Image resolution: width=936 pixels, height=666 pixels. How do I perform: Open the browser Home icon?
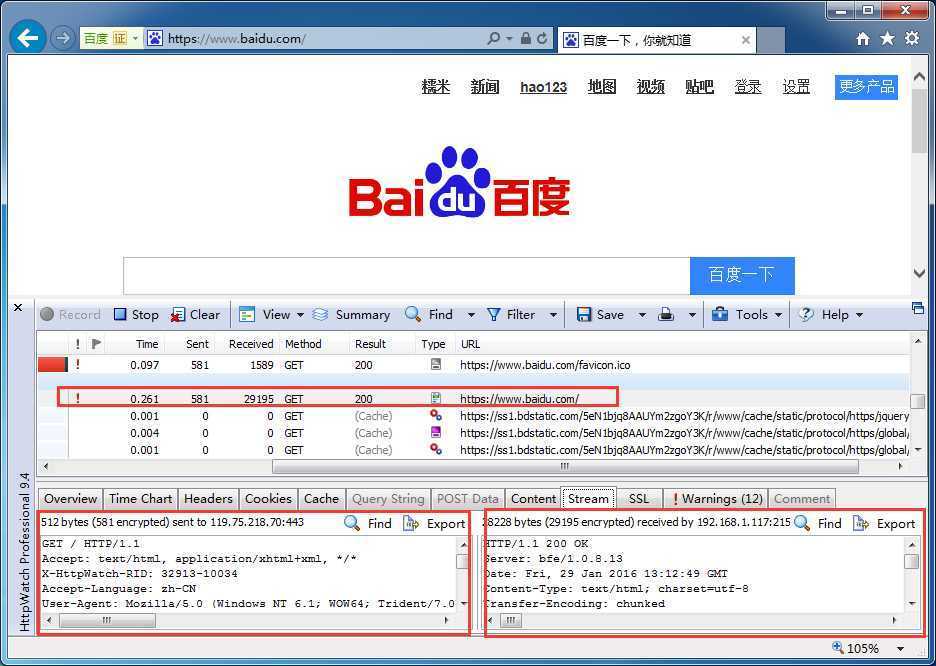[x=863, y=39]
